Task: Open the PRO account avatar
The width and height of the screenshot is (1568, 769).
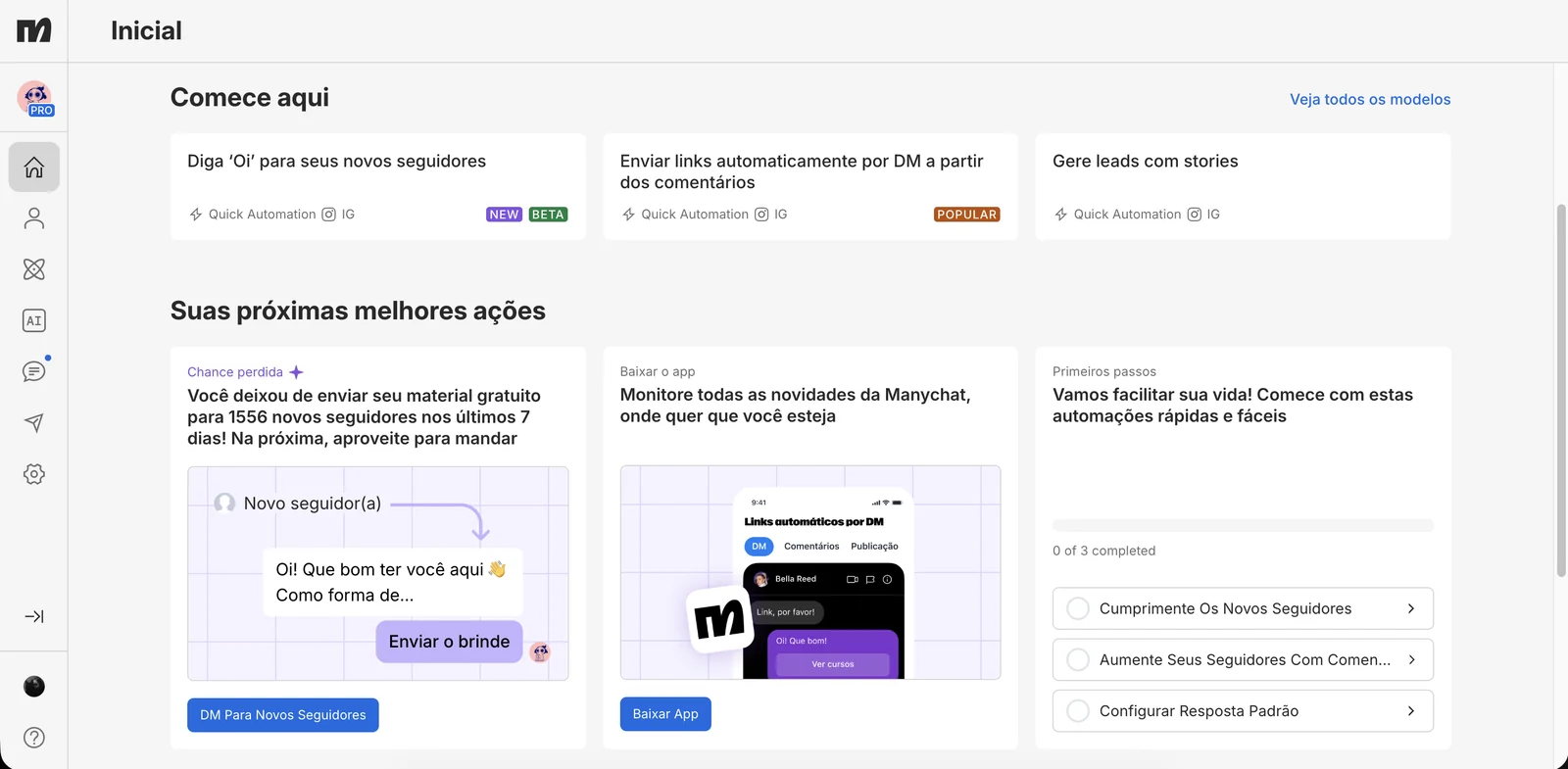Action: pos(35,98)
